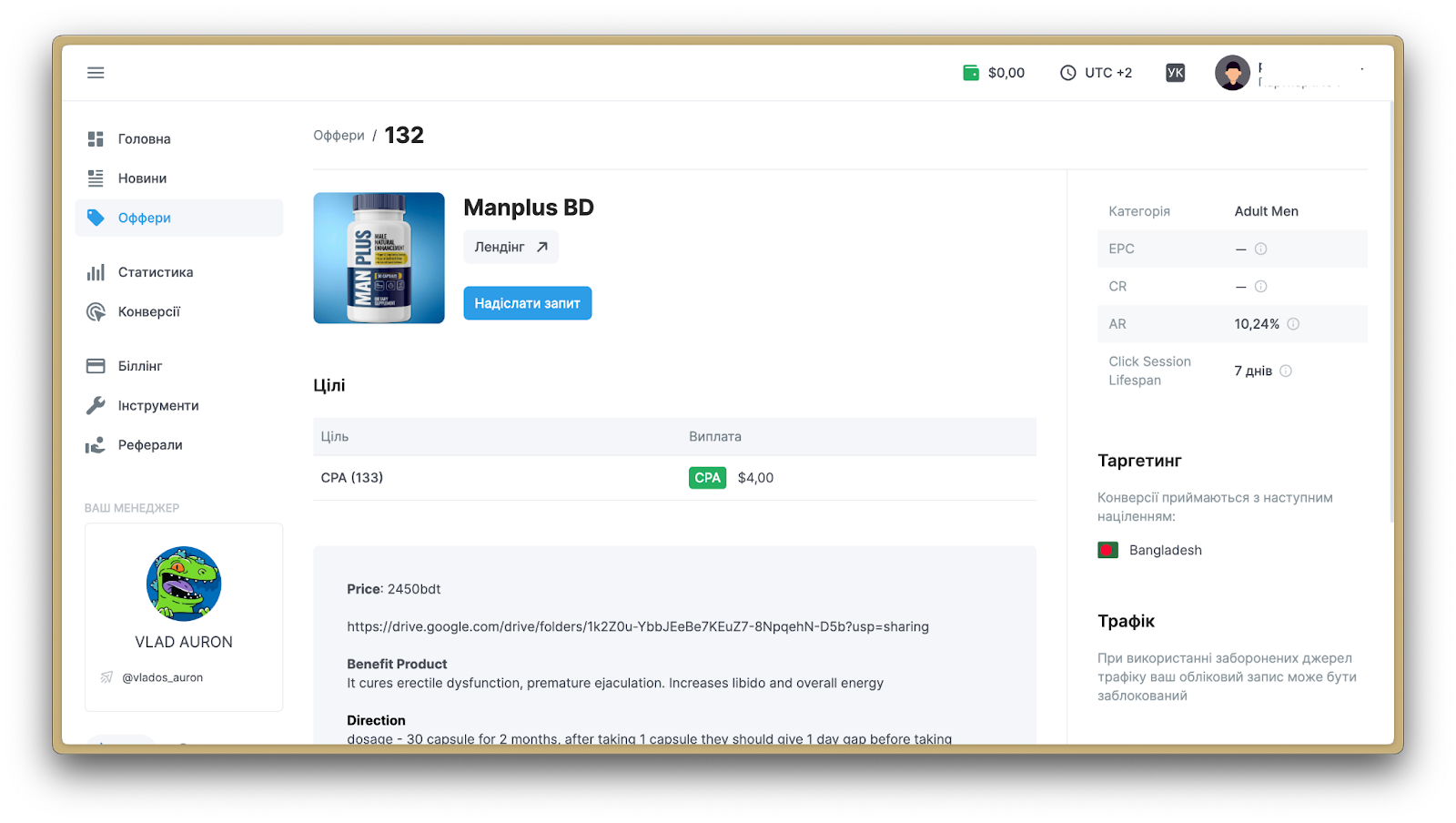The width and height of the screenshot is (1456, 823).
Task: Click the CPA (133) goal row
Action: click(674, 478)
